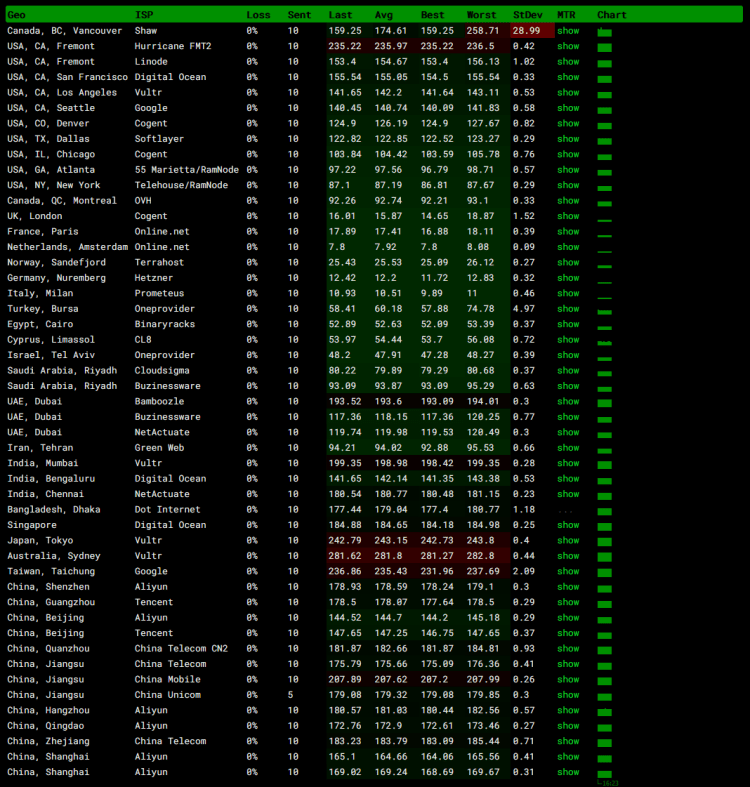Select the 'Prometeus' ISP cell
This screenshot has width=750, height=787.
click(159, 293)
